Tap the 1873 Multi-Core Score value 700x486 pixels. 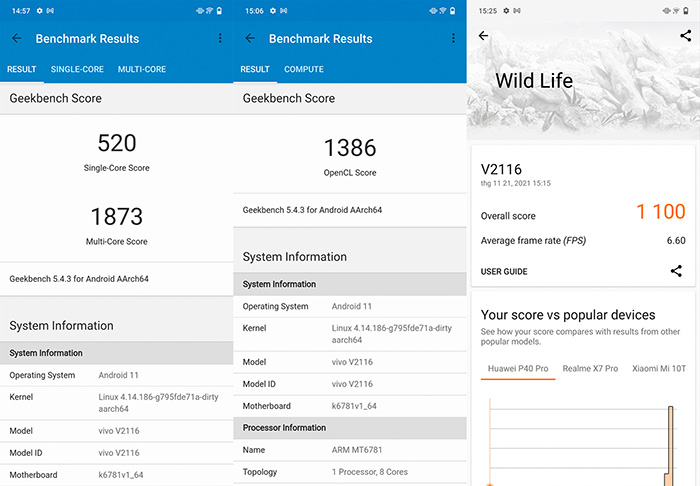(117, 216)
